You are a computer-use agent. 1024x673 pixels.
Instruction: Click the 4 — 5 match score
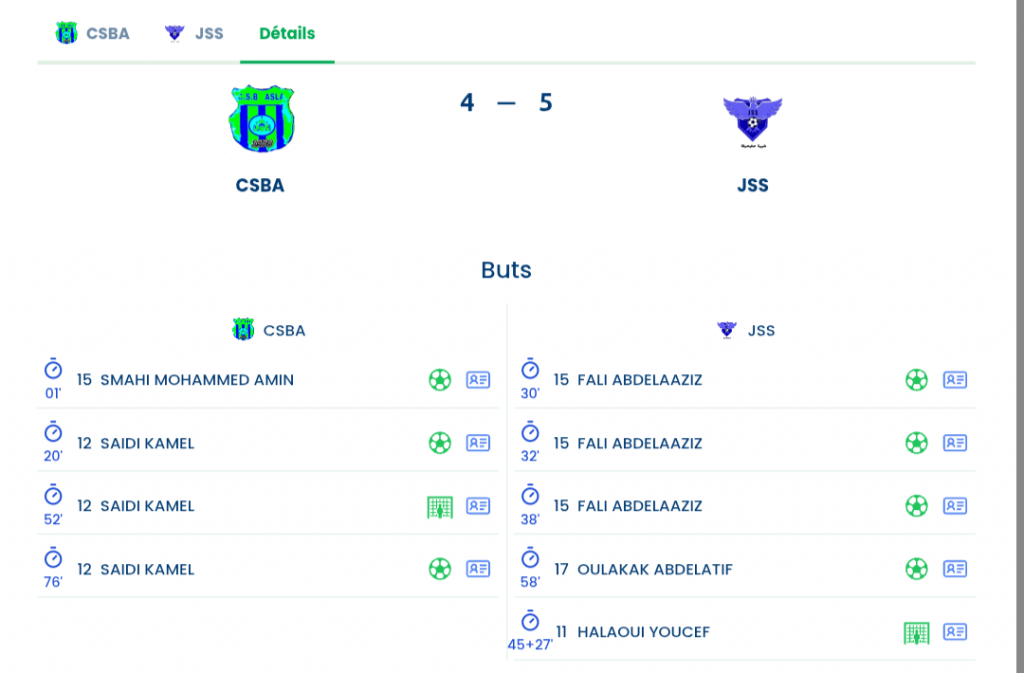click(506, 102)
